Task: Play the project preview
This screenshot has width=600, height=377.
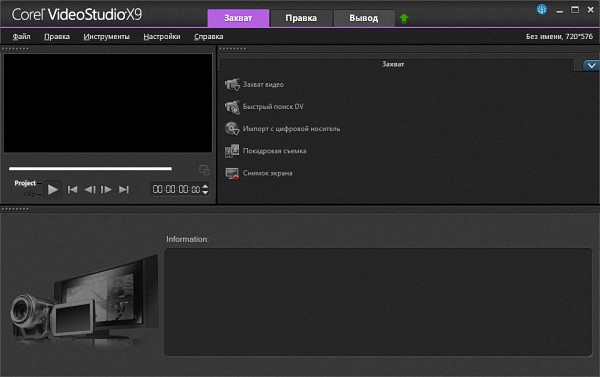Action: (x=53, y=189)
